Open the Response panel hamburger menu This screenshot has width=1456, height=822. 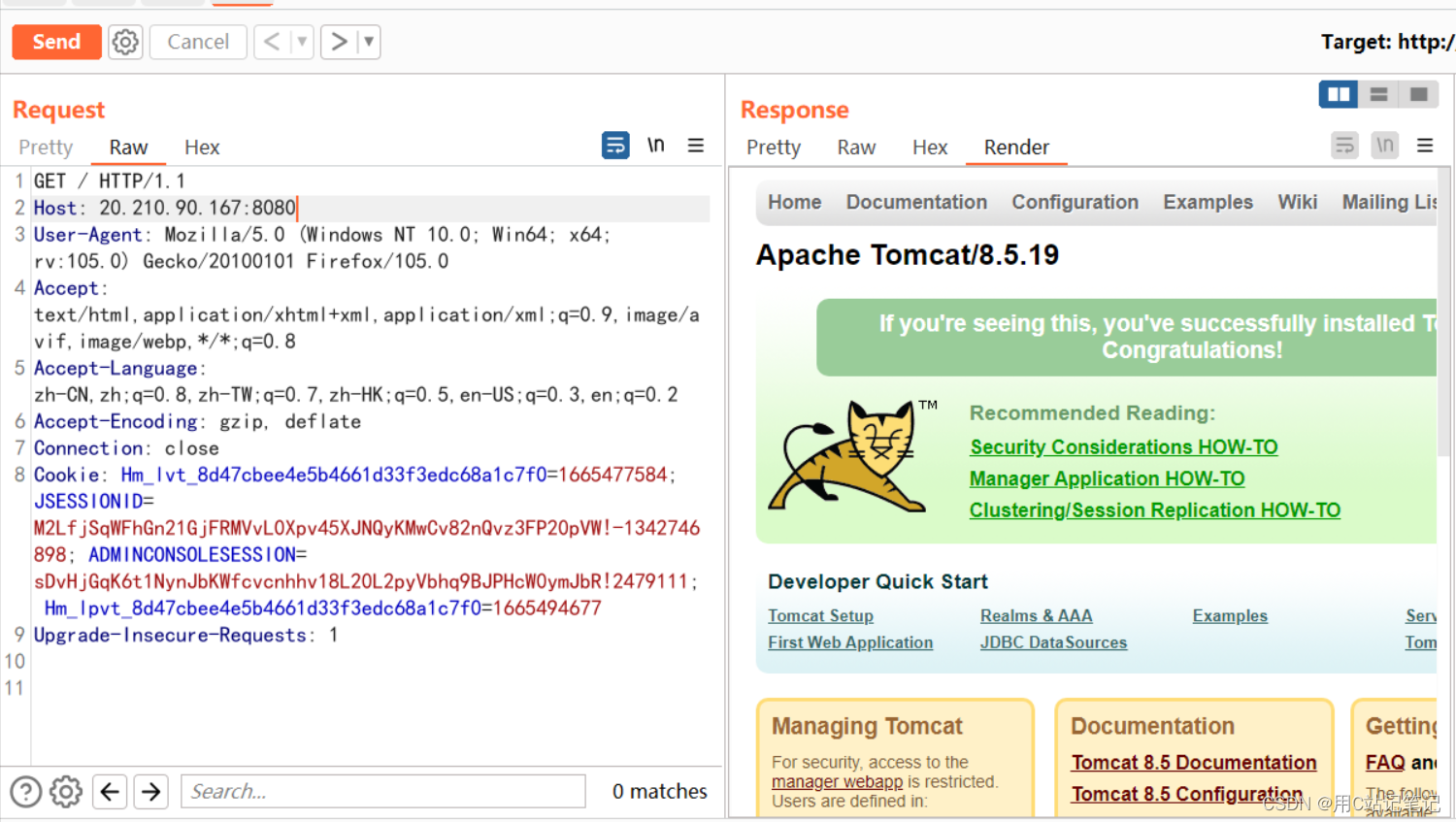pos(1425,146)
